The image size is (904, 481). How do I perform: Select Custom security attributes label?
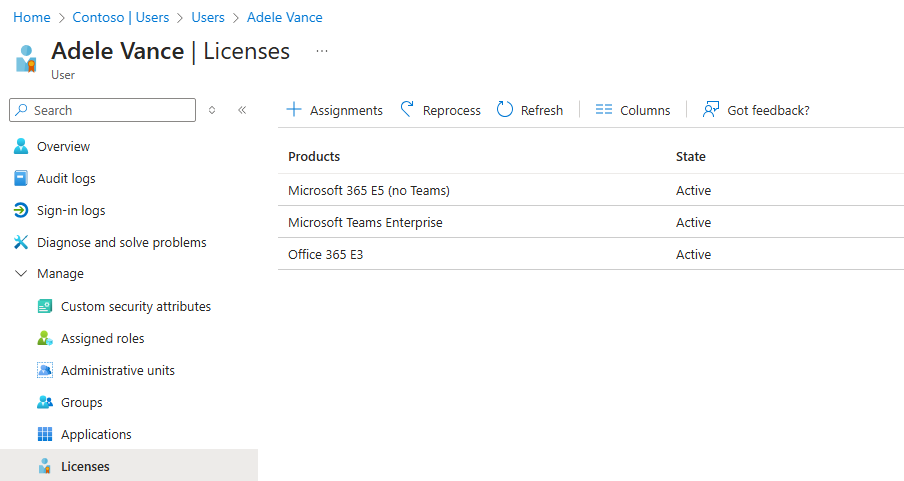click(x=136, y=306)
